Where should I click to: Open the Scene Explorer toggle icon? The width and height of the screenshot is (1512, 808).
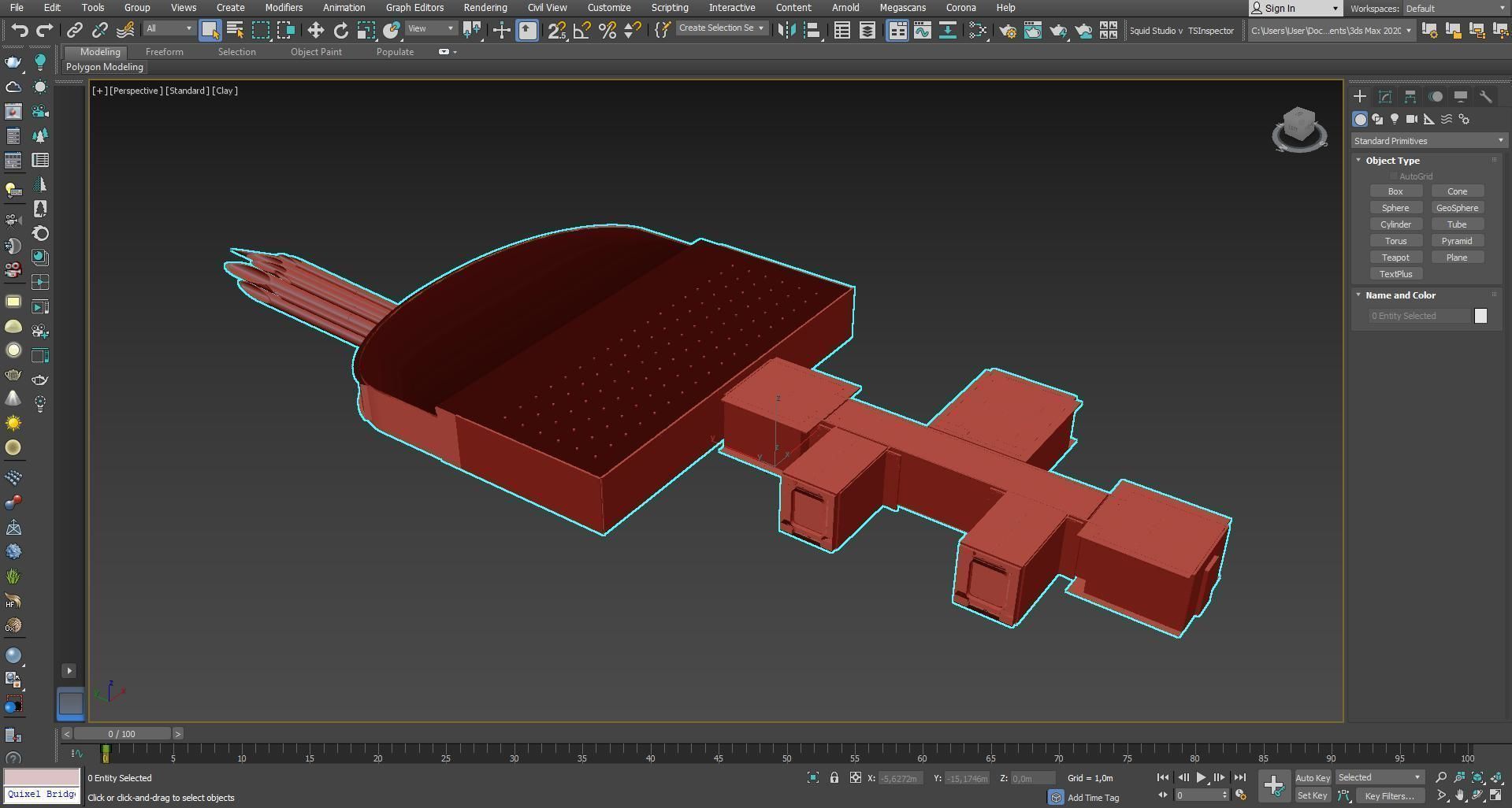pos(841,30)
